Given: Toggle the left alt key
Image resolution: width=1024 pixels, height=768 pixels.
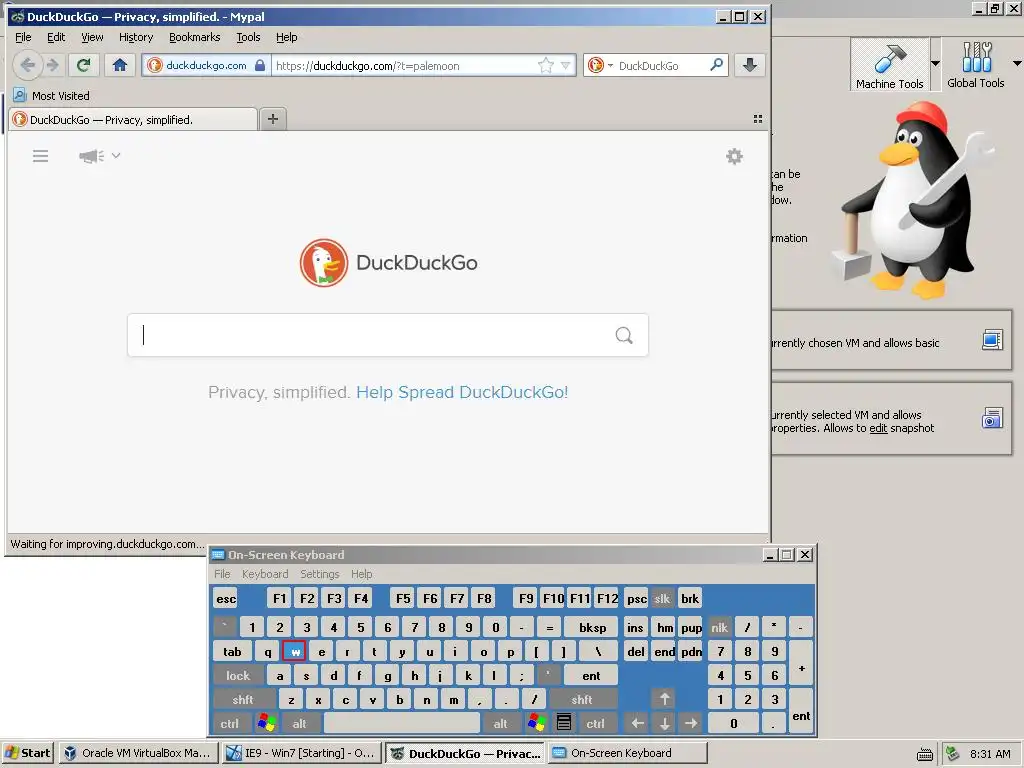Looking at the screenshot, I should (299, 724).
